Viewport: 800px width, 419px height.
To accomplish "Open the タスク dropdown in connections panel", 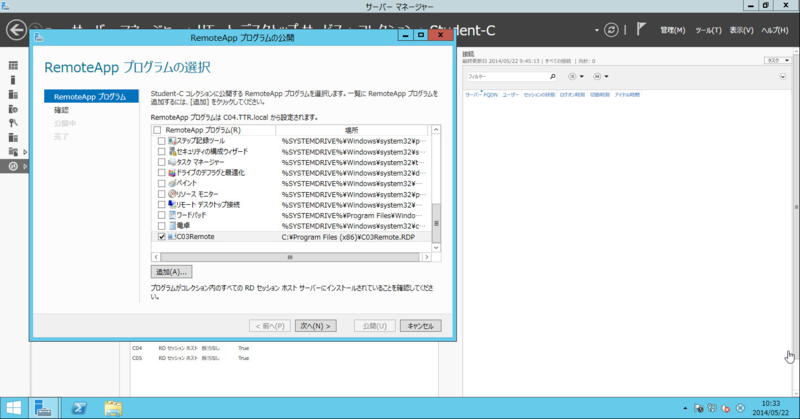I will click(x=778, y=60).
